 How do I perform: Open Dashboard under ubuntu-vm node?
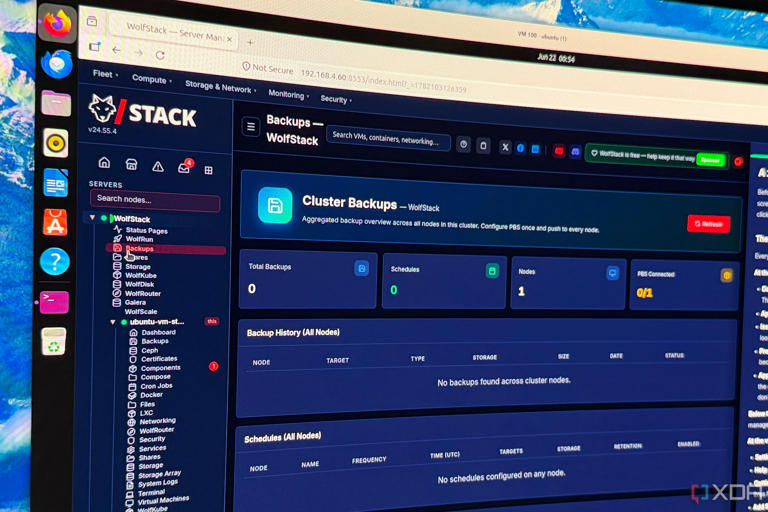pos(158,332)
